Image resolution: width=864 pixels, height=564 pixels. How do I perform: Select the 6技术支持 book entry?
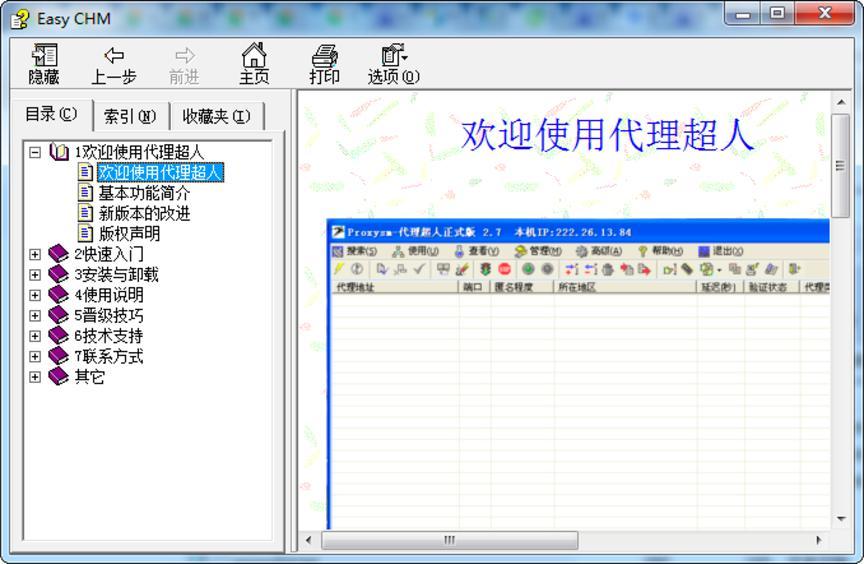click(x=109, y=335)
